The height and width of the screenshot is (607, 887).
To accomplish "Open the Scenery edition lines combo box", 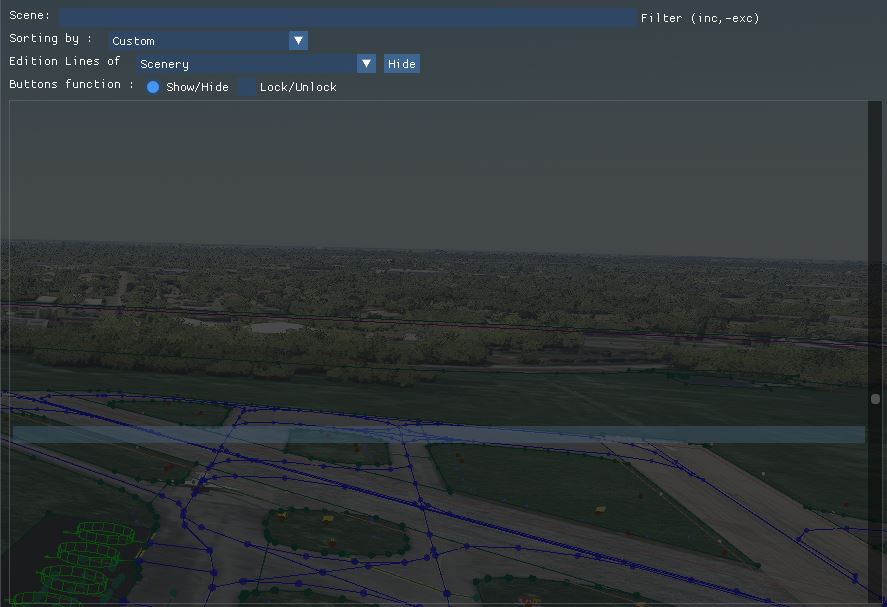I will [x=246, y=64].
